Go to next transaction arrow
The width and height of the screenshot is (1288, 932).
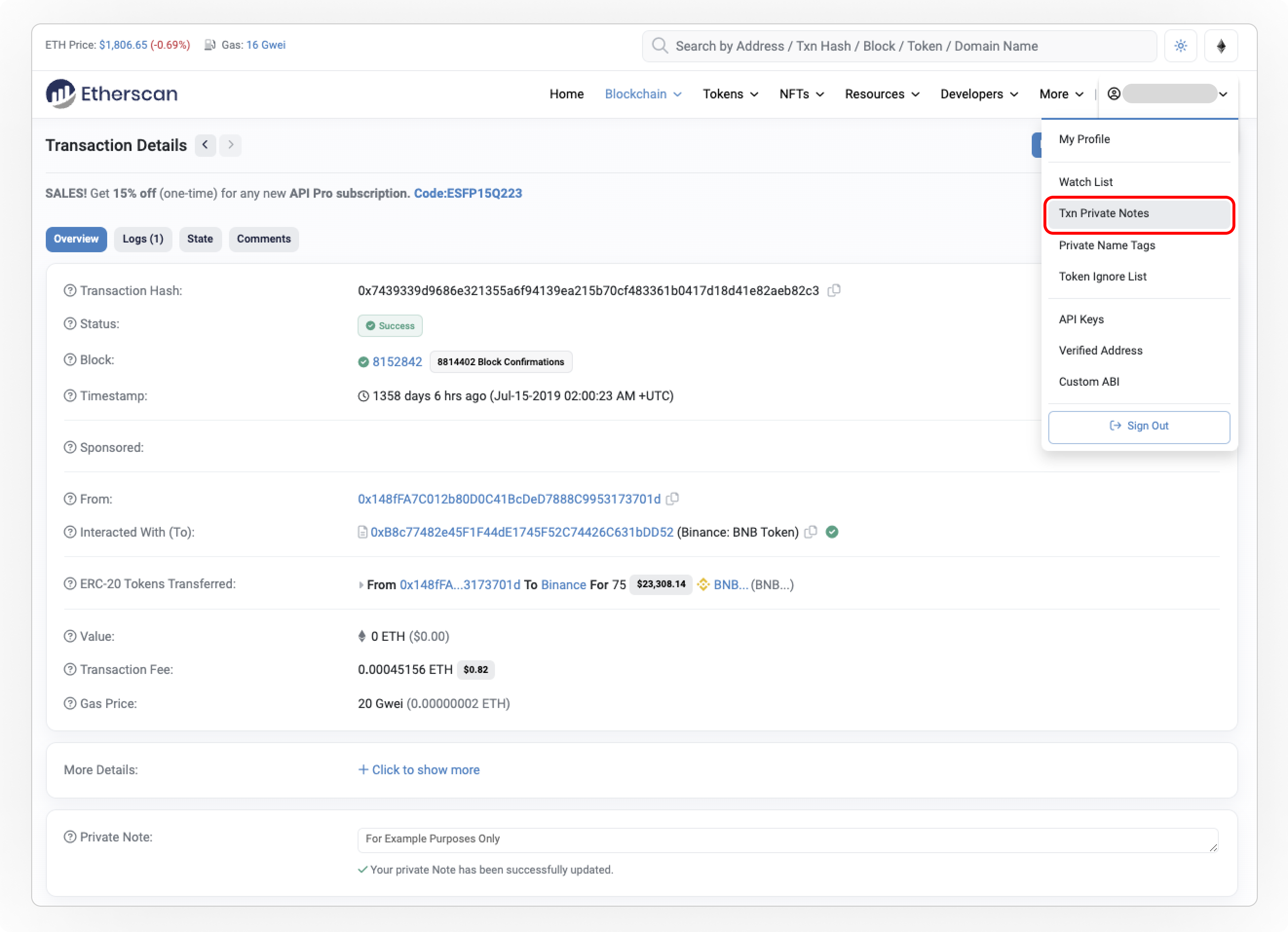[x=230, y=145]
